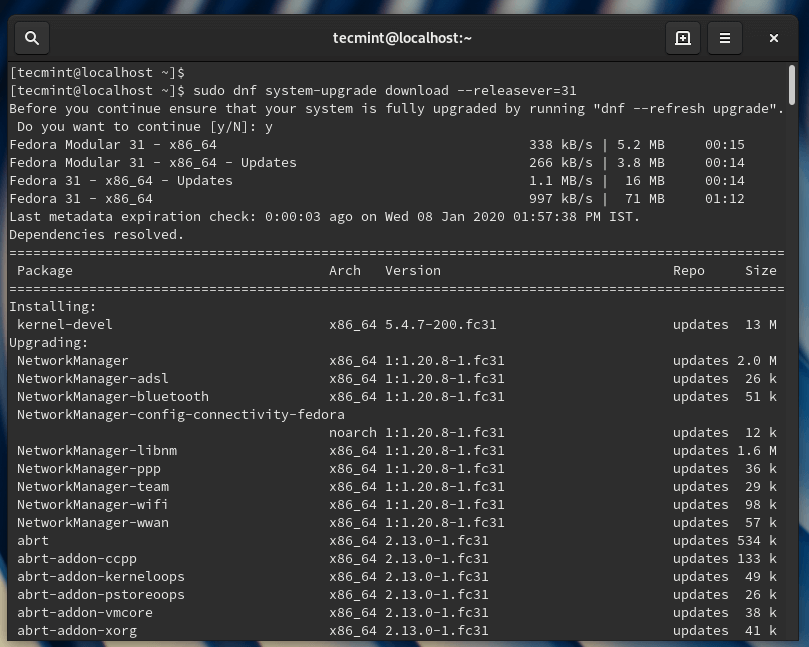Select NetworkManager-config-connectivity-fedora package name
Viewport: 809px width, 647px height.
point(181,415)
